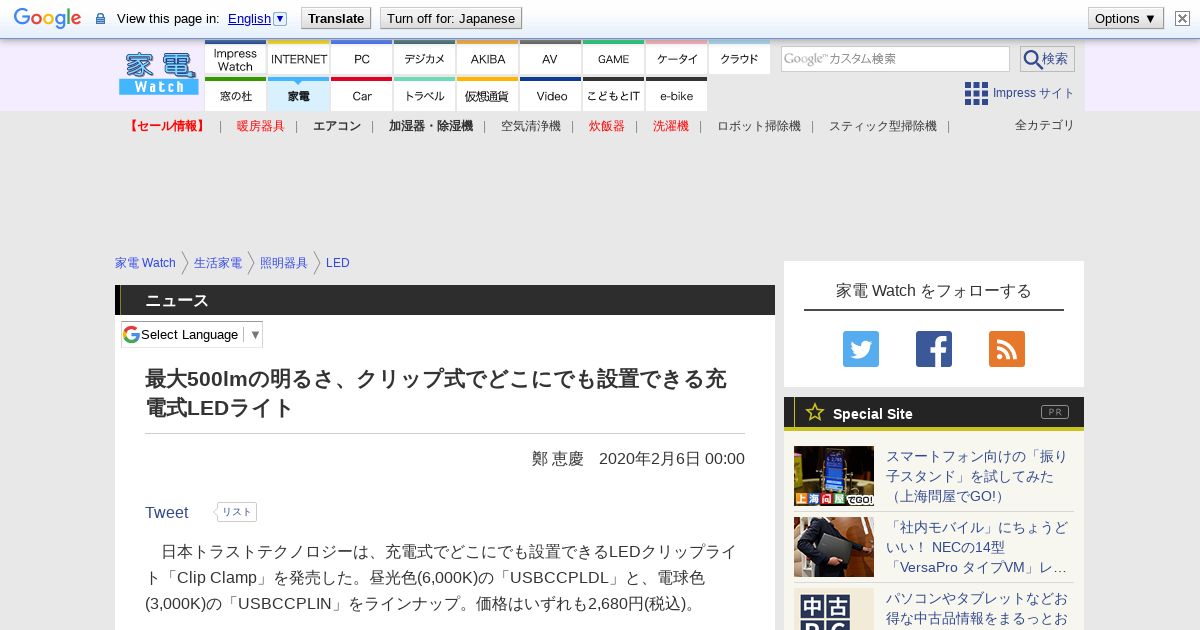Open the クラウド tab
This screenshot has width=1200, height=630.
pyautogui.click(x=739, y=59)
